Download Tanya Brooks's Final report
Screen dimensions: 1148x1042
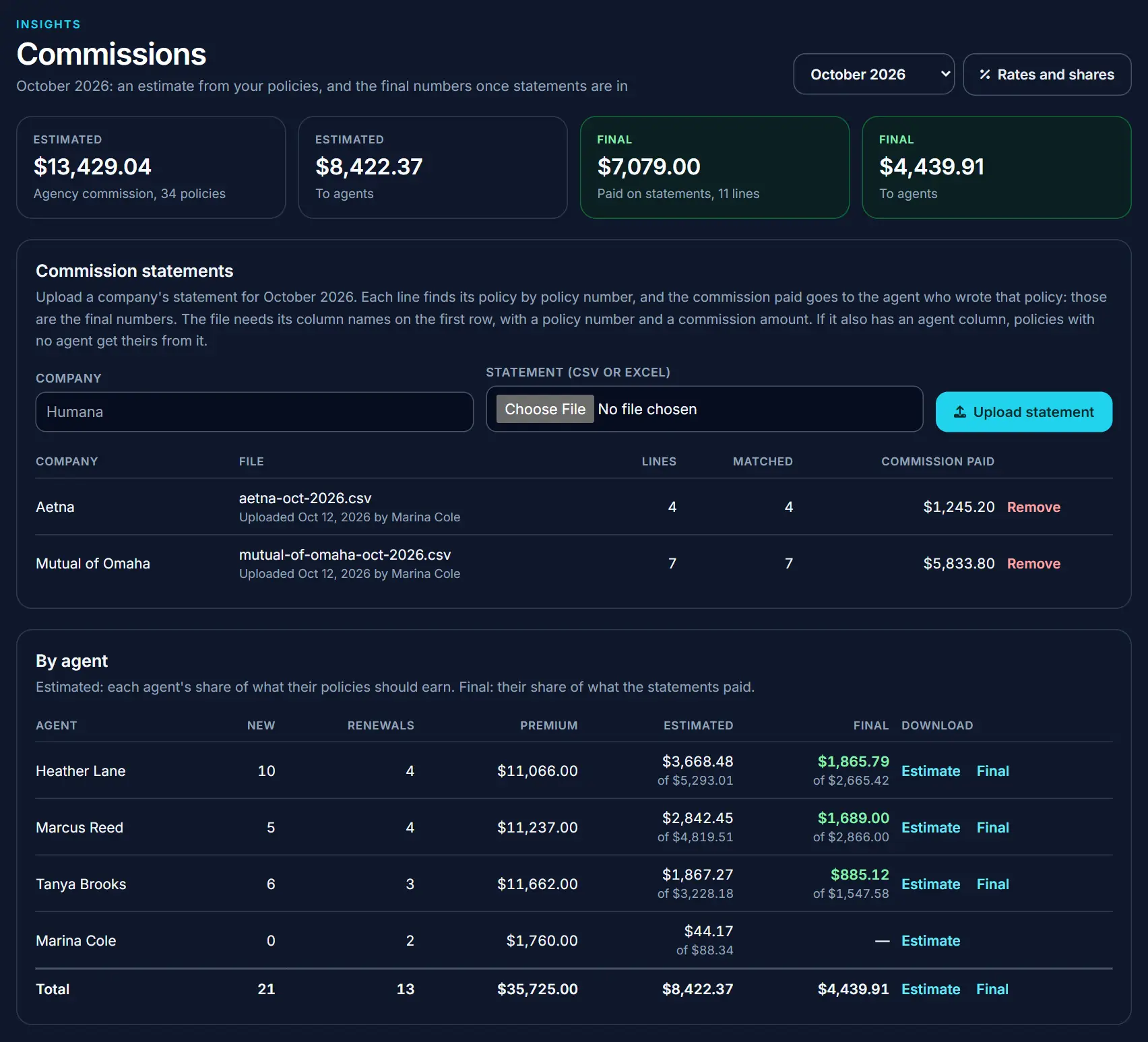tap(992, 884)
